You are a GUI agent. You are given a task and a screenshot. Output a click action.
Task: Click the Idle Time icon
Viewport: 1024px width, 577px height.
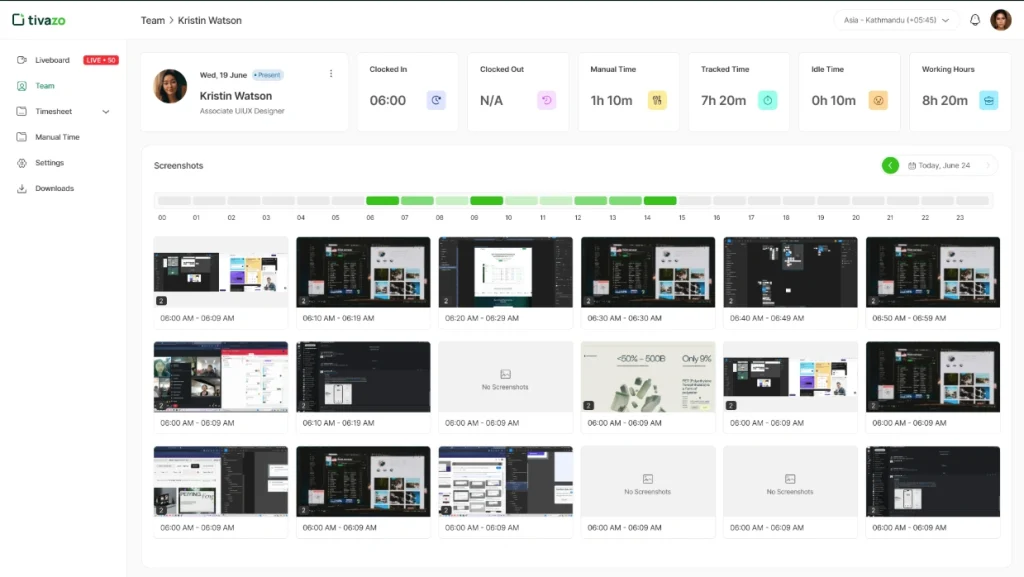pyautogui.click(x=878, y=100)
